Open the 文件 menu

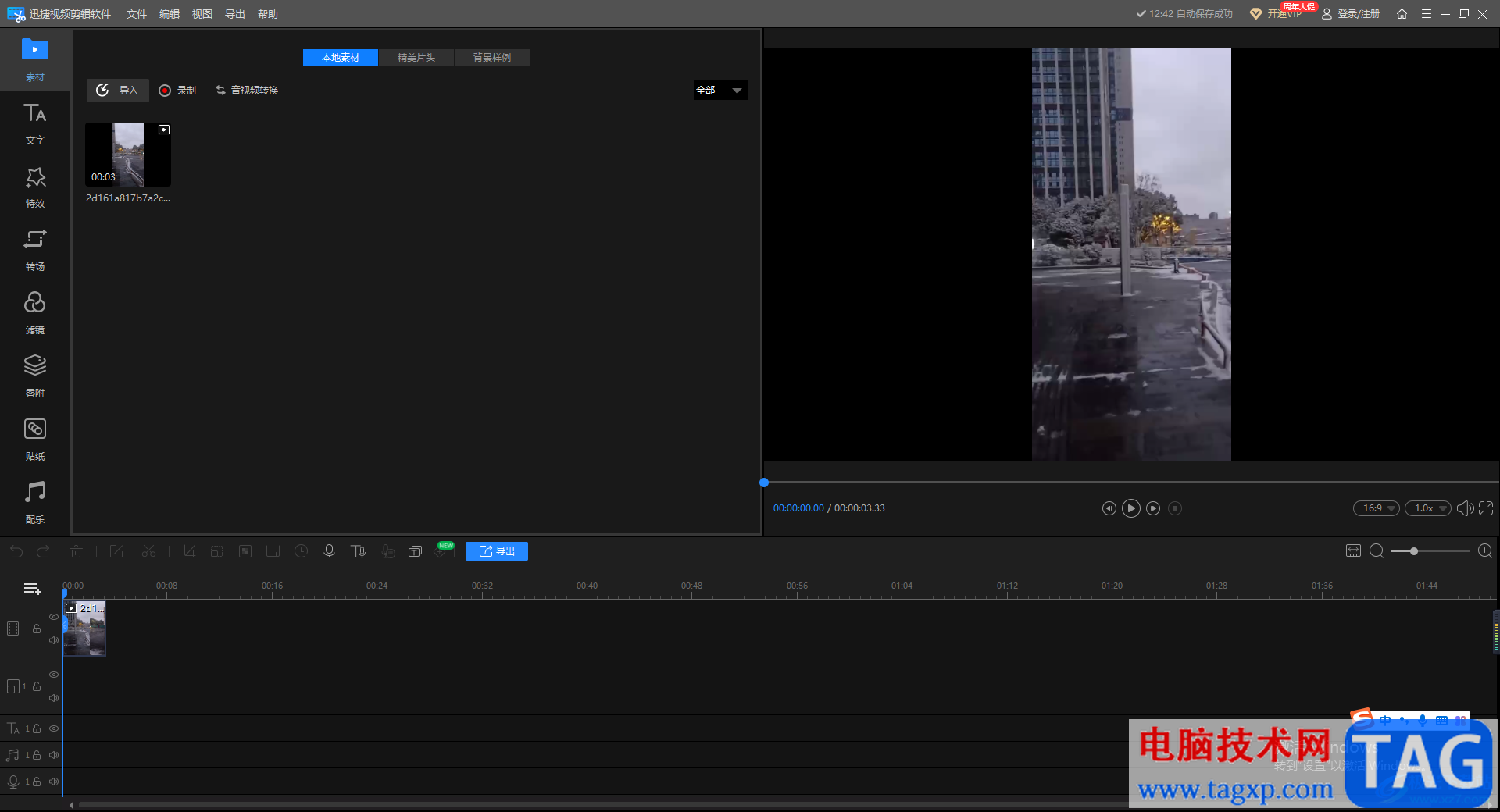pyautogui.click(x=137, y=14)
